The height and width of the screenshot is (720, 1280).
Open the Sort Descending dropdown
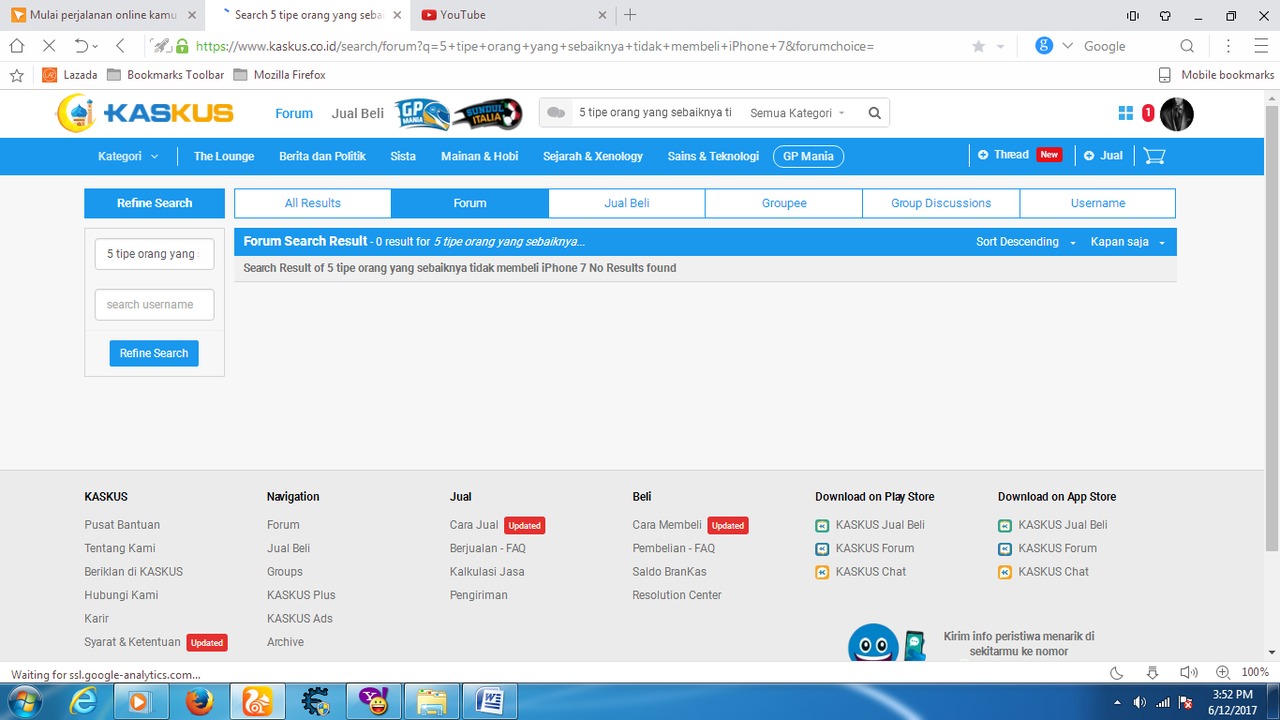pyautogui.click(x=1026, y=242)
